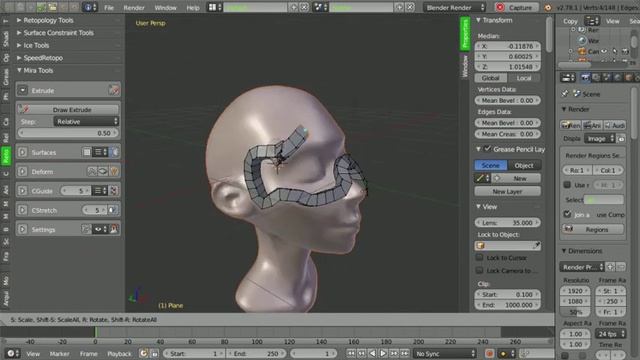Screen dimensions: 640x360
Task: Enable the Lock Camera to View checkbox
Action: [480, 271]
